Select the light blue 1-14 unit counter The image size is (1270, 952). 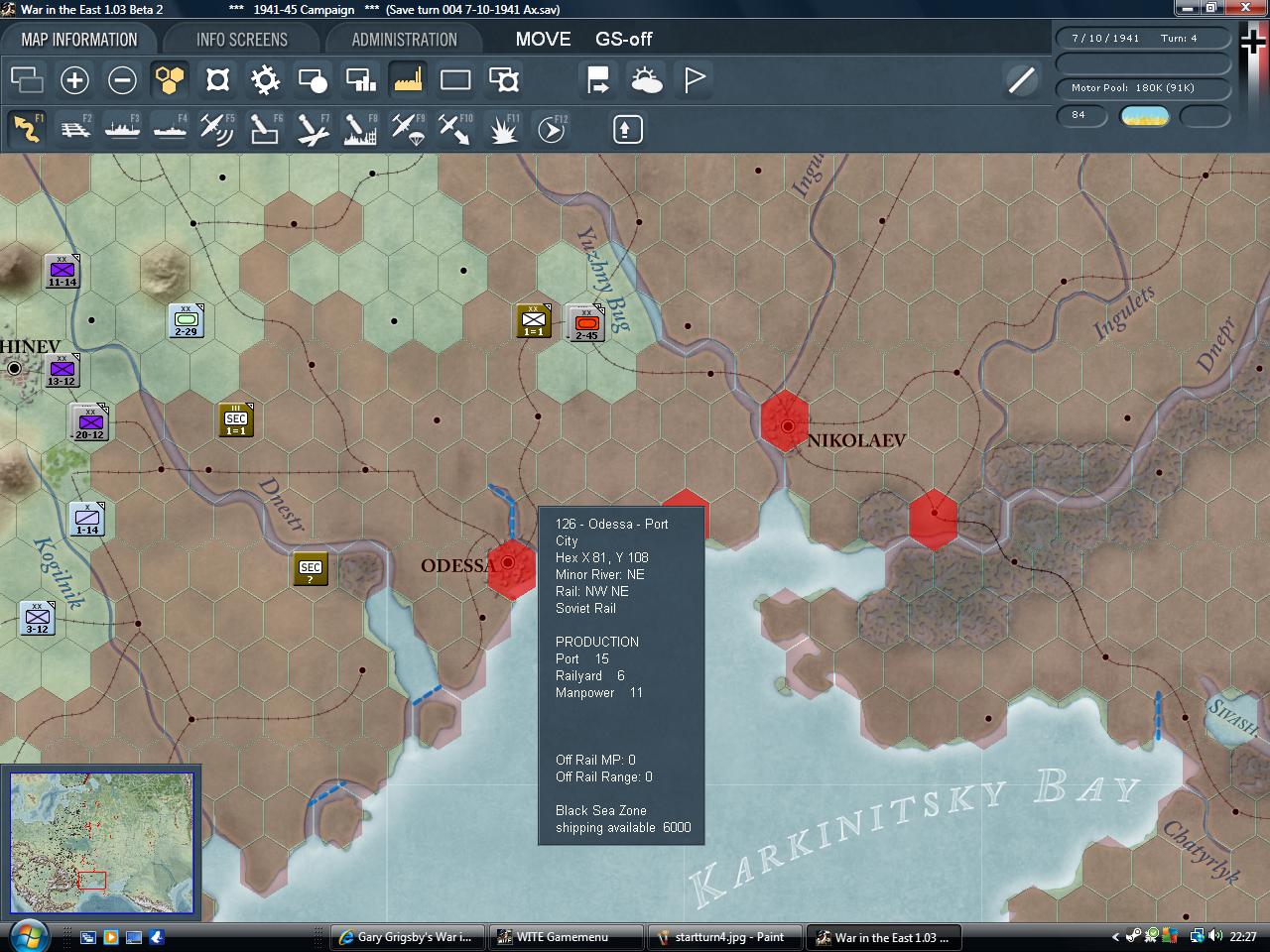pyautogui.click(x=87, y=519)
